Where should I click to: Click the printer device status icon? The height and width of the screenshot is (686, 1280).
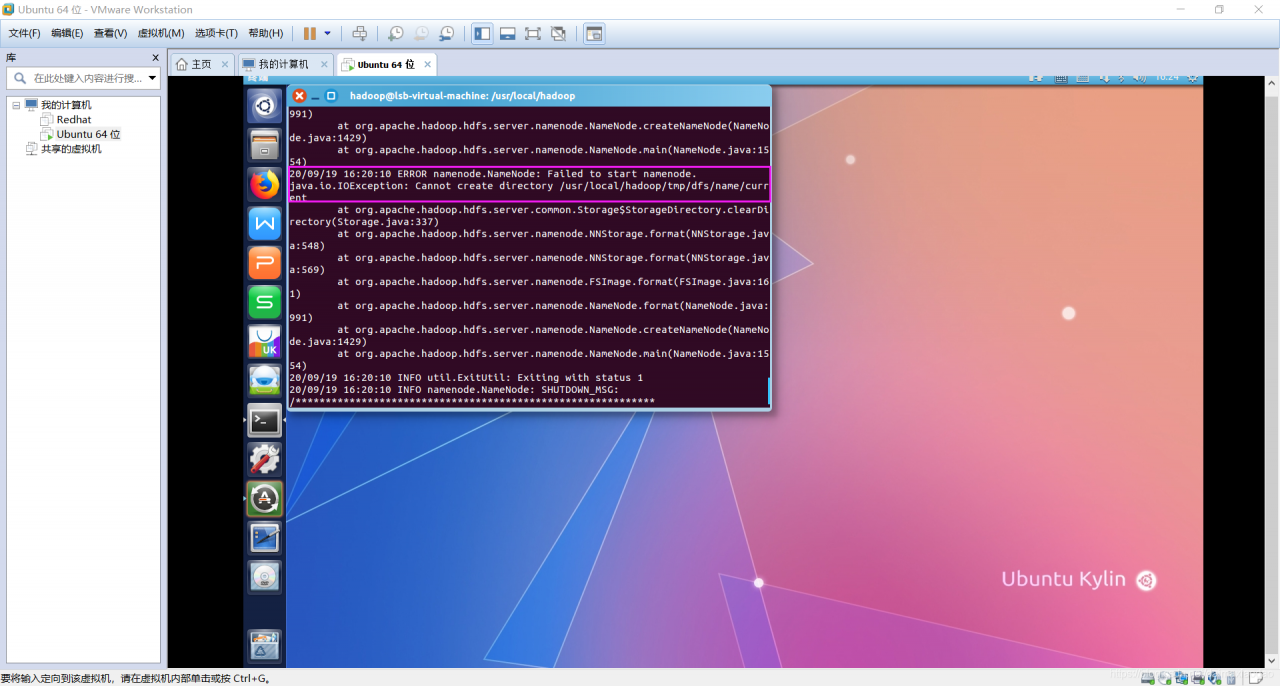tap(1197, 677)
